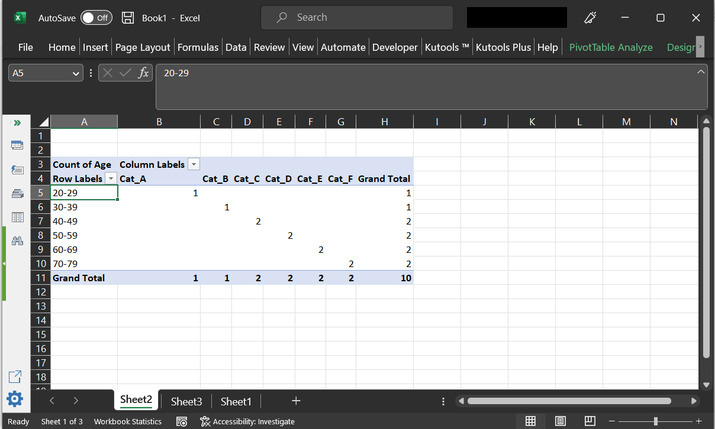The height and width of the screenshot is (429, 715).
Task: Collapse the formula bar with chevron
Action: (701, 72)
